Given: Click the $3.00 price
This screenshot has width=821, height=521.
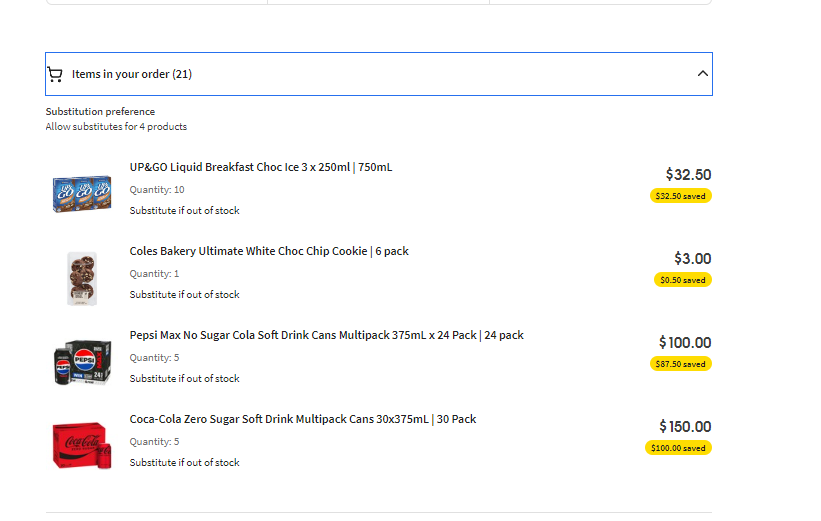Looking at the screenshot, I should [693, 259].
